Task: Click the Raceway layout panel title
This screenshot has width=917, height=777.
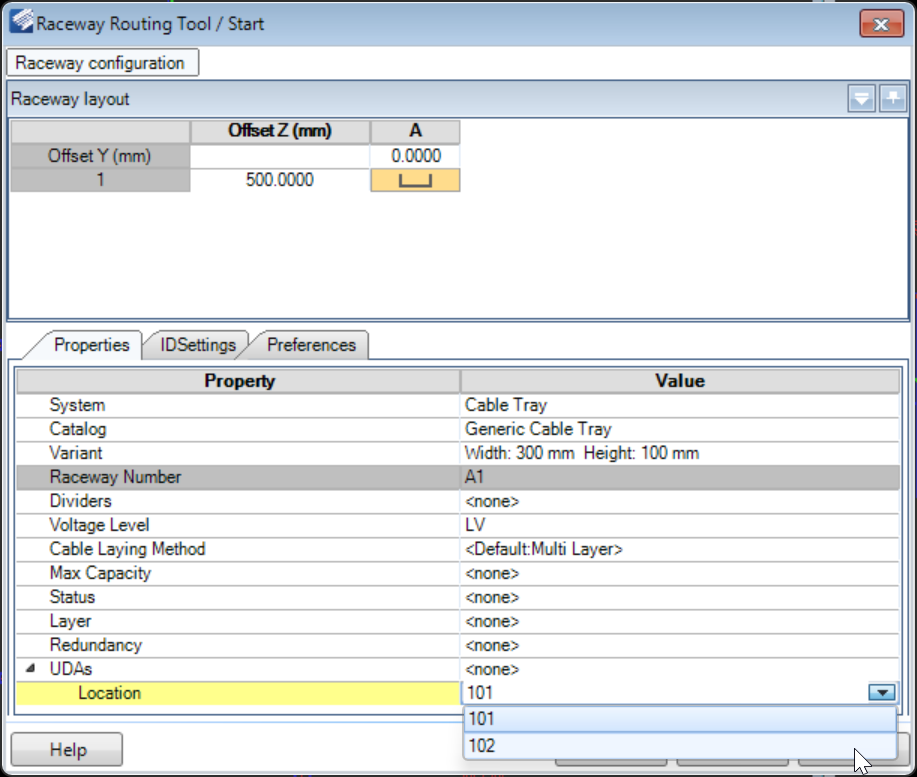Action: pyautogui.click(x=70, y=99)
